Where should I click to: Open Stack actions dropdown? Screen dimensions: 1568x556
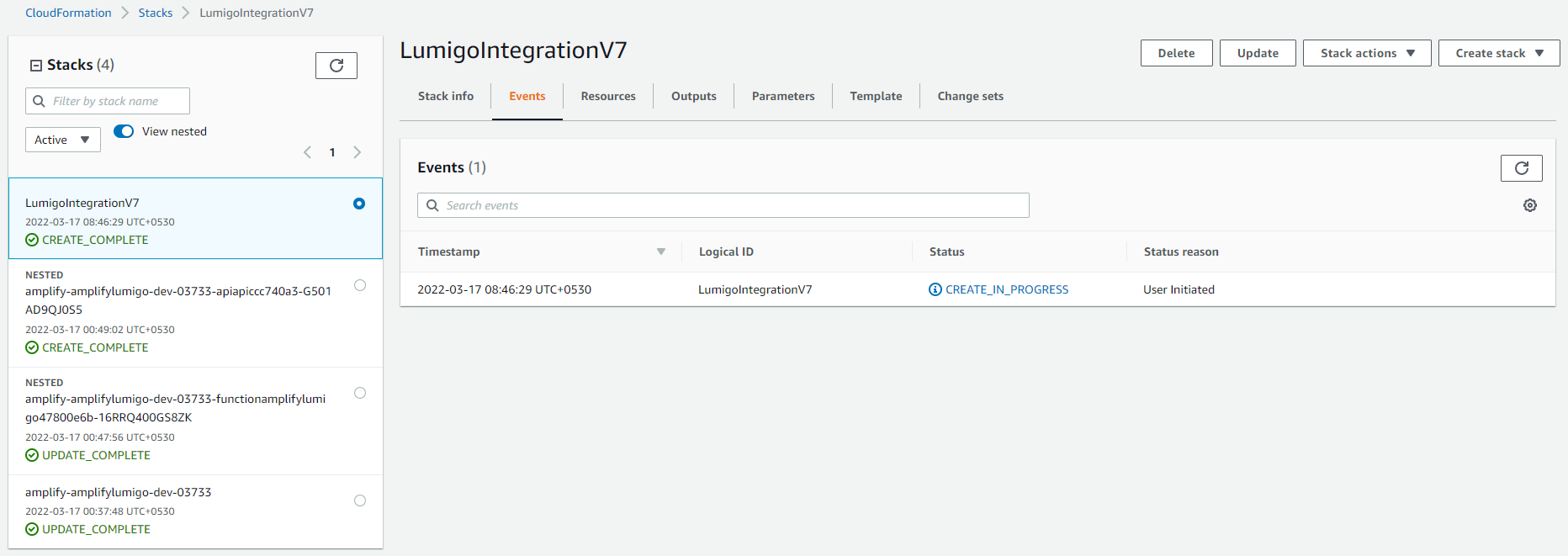pyautogui.click(x=1367, y=53)
